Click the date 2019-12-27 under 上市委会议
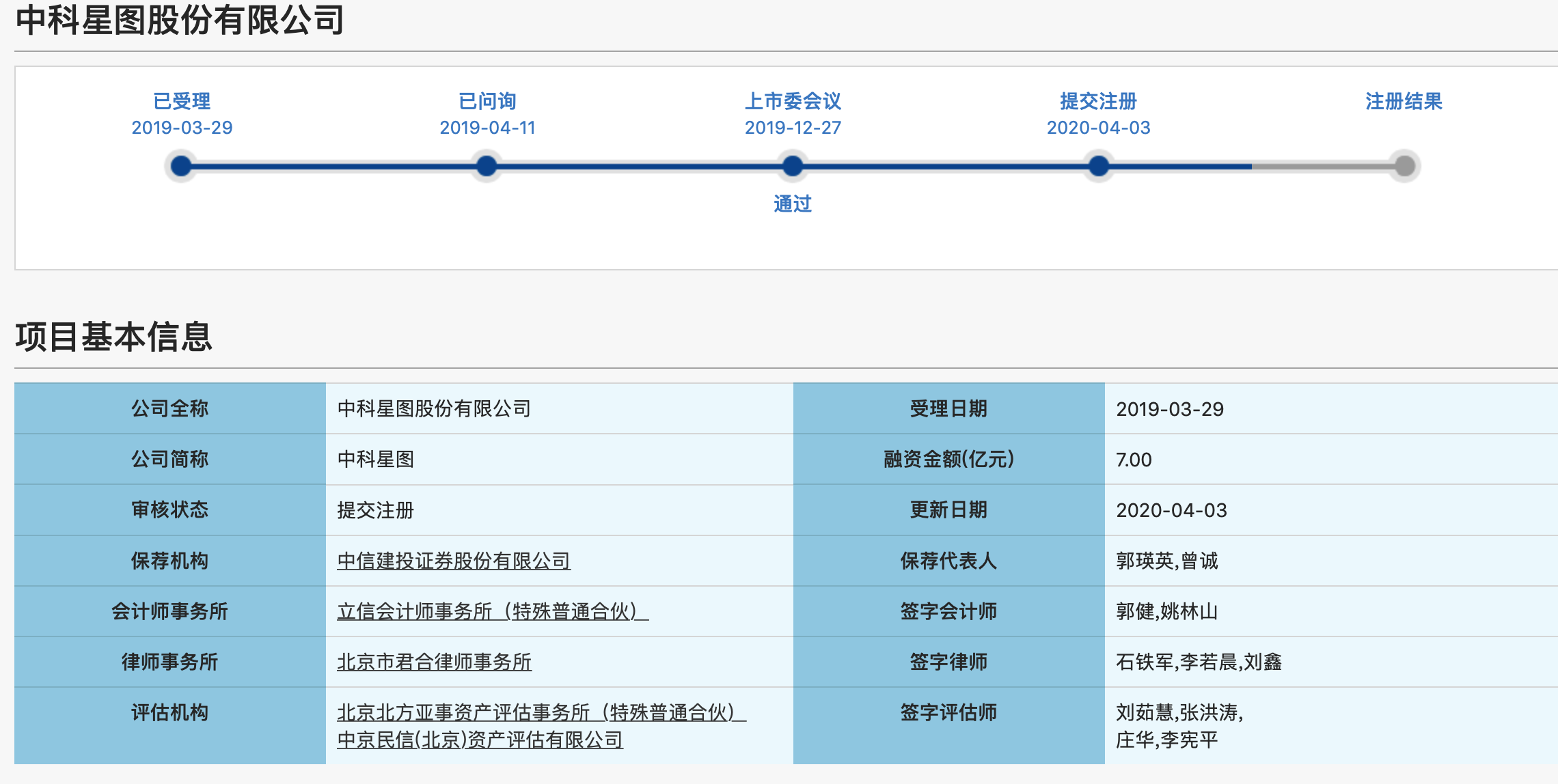This screenshot has width=1558, height=784. [x=793, y=128]
